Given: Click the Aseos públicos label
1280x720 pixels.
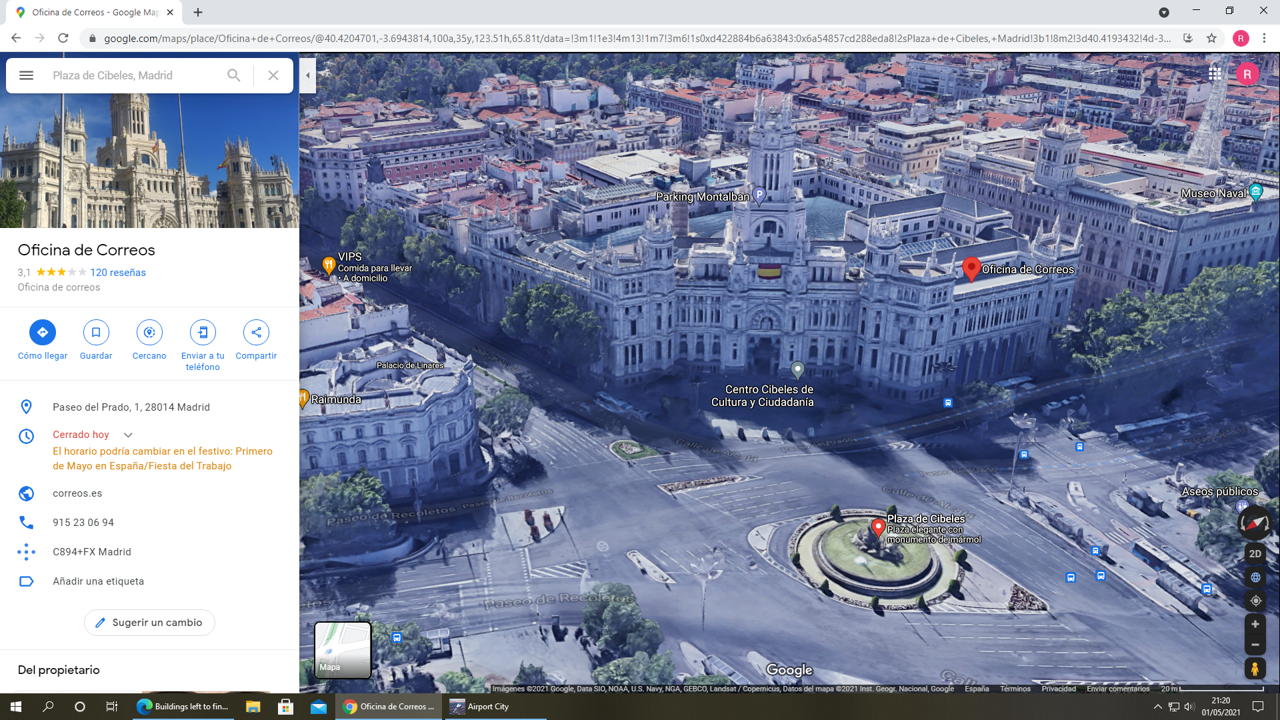Looking at the screenshot, I should point(1219,492).
